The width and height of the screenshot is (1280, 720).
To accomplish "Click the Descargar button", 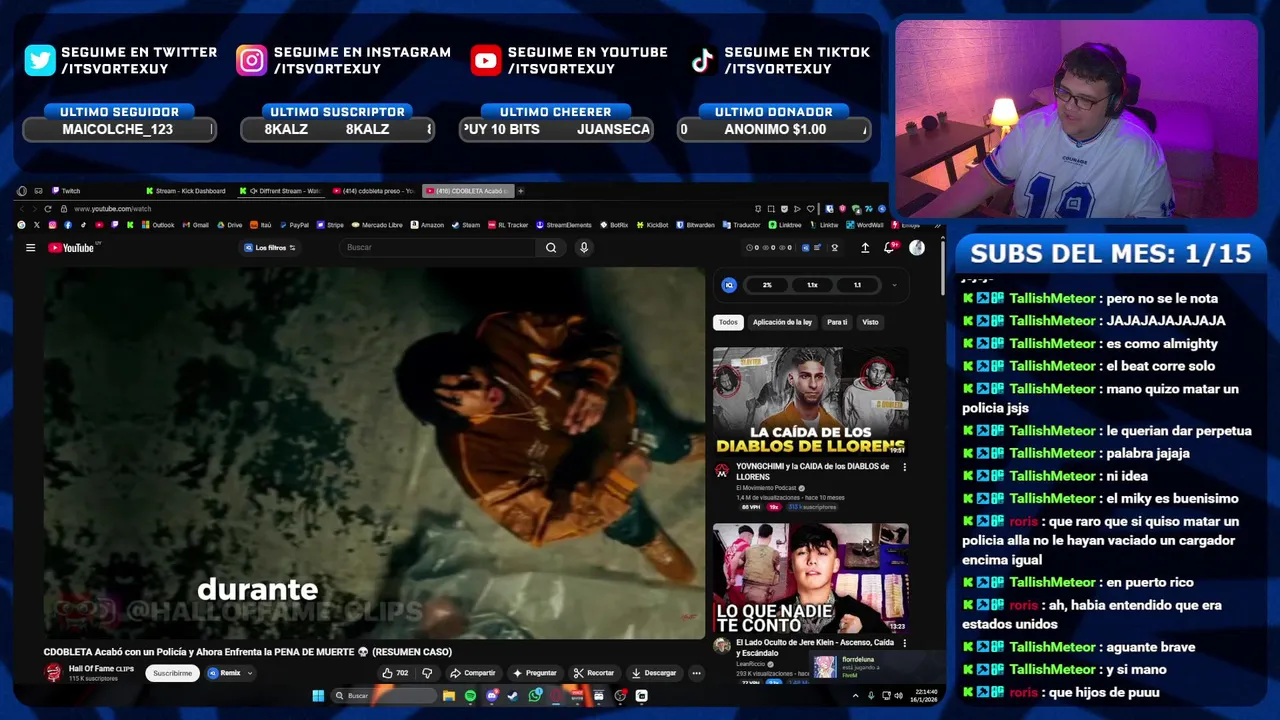I will (x=654, y=673).
